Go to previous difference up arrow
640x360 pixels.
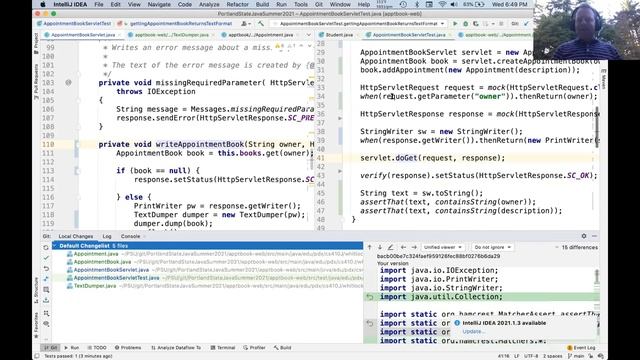coord(369,247)
